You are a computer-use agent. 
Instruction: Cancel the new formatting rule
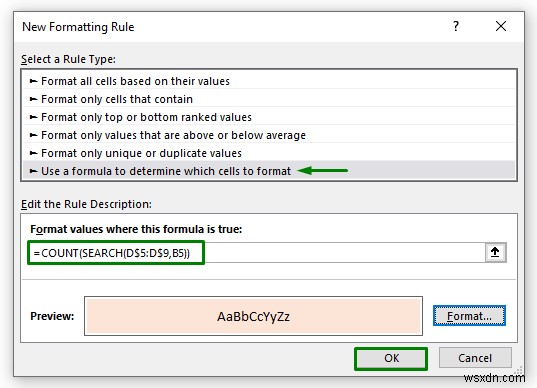475,358
